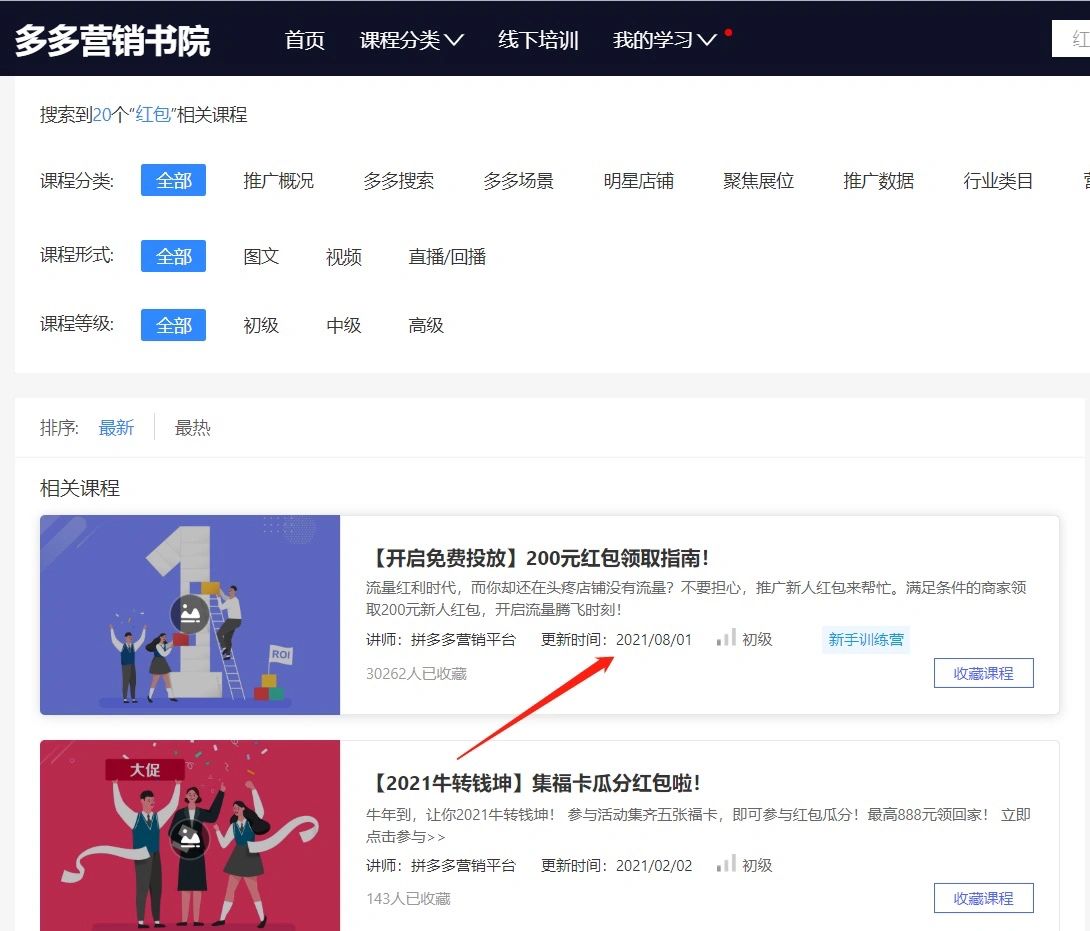The width and height of the screenshot is (1090, 931).
Task: Open the 集福卡瓜分红包 course thumbnail
Action: pyautogui.click(x=190, y=835)
